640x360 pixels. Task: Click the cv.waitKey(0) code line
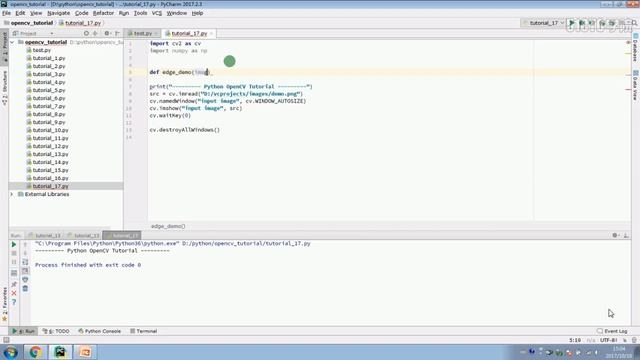(x=170, y=116)
